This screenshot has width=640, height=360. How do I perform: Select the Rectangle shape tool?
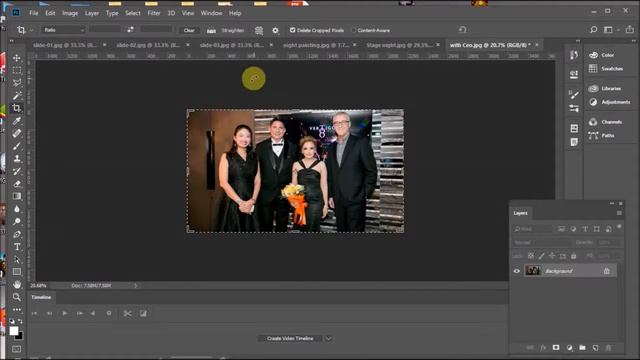point(17,272)
